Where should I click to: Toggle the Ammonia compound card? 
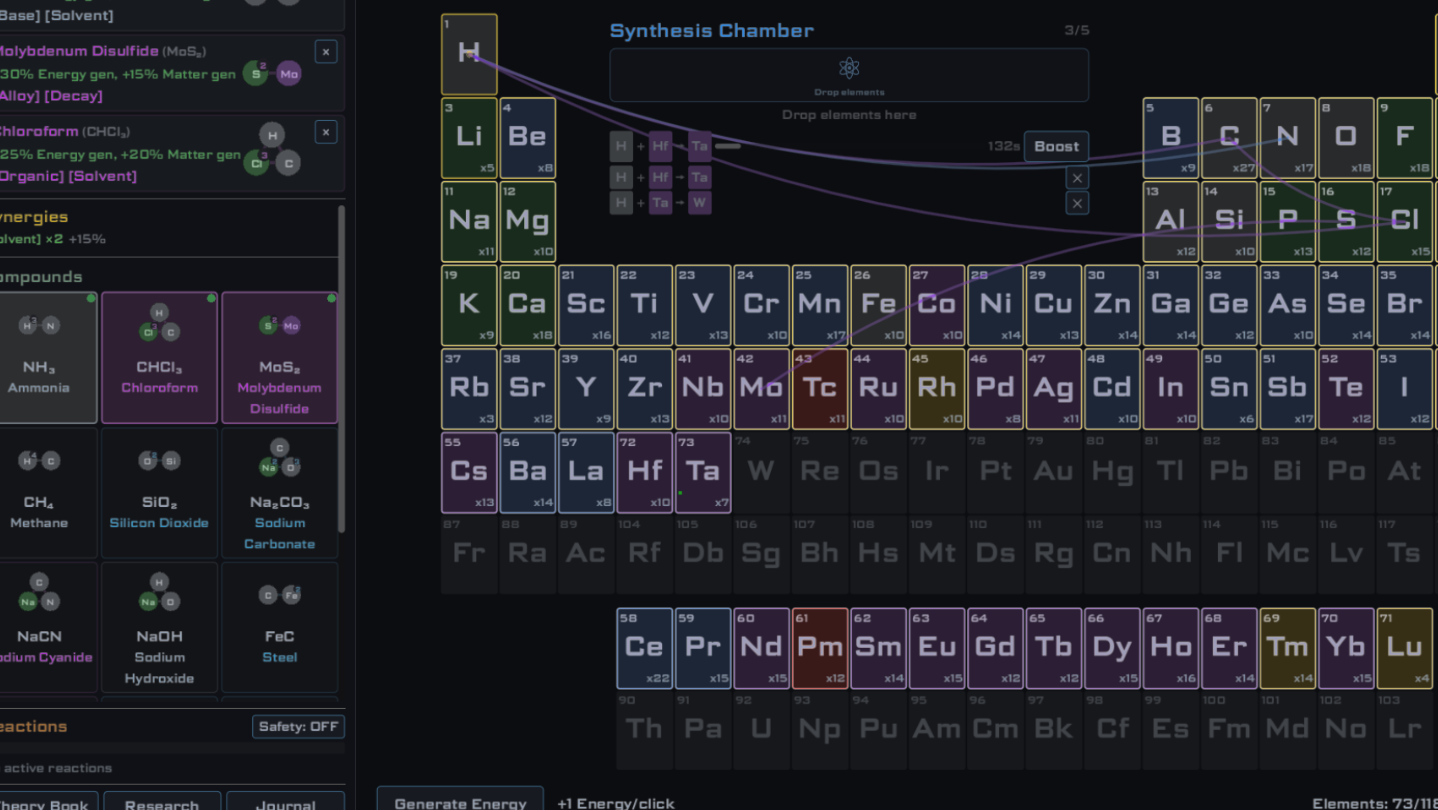pyautogui.click(x=40, y=357)
